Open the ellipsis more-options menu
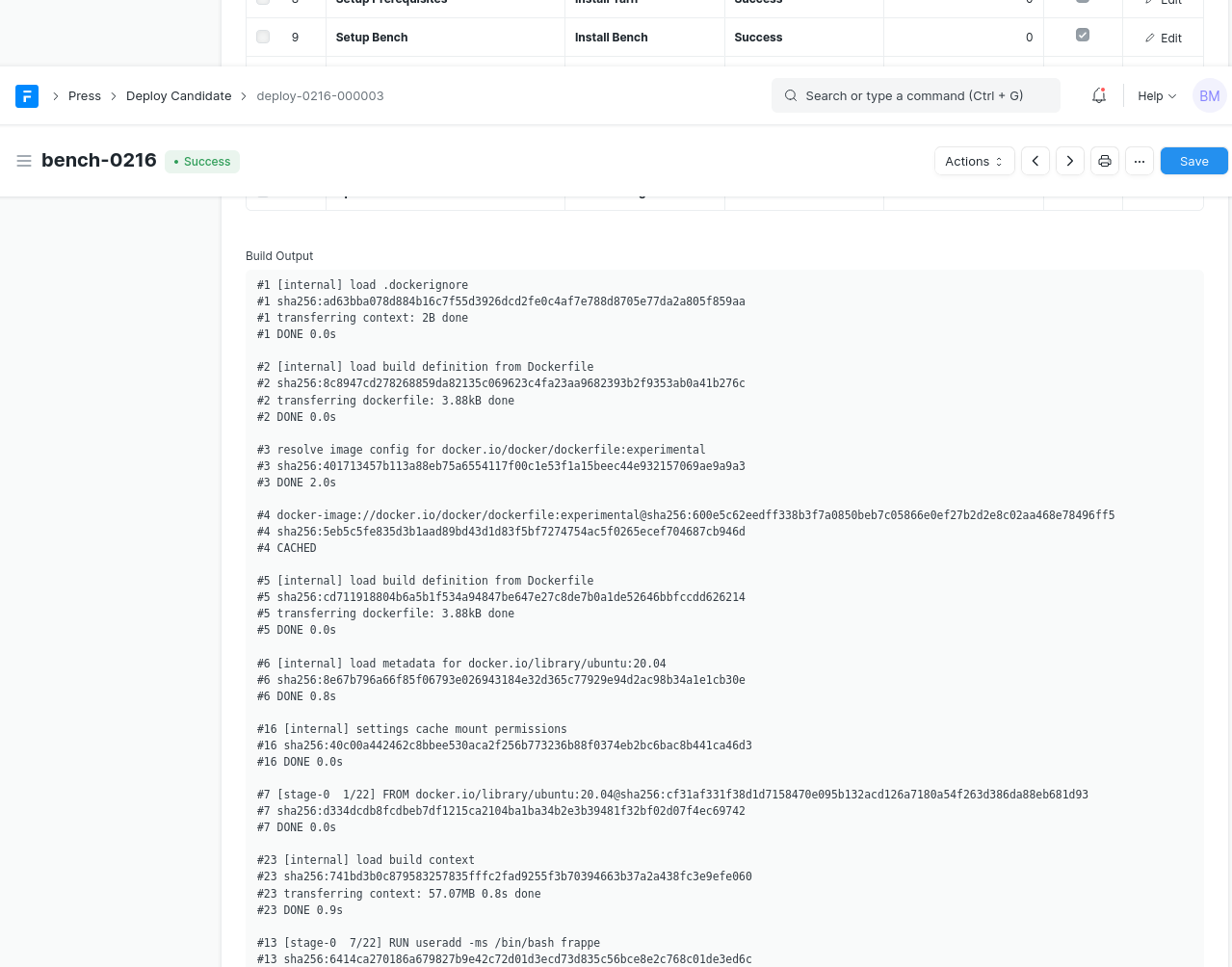 (x=1139, y=161)
